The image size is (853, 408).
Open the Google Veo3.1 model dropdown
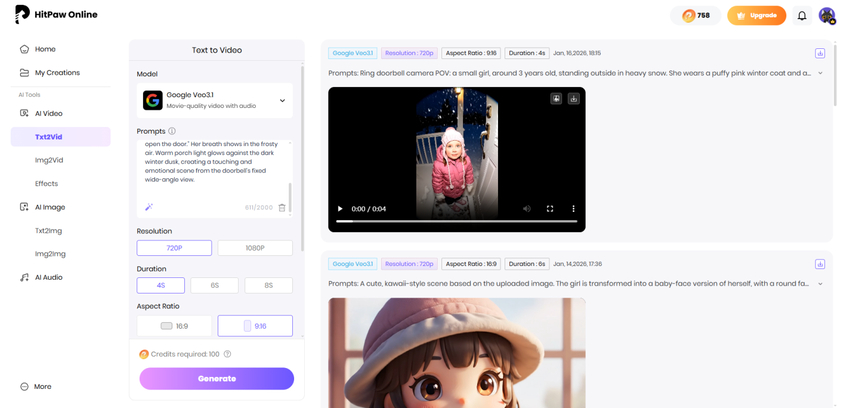pos(215,100)
